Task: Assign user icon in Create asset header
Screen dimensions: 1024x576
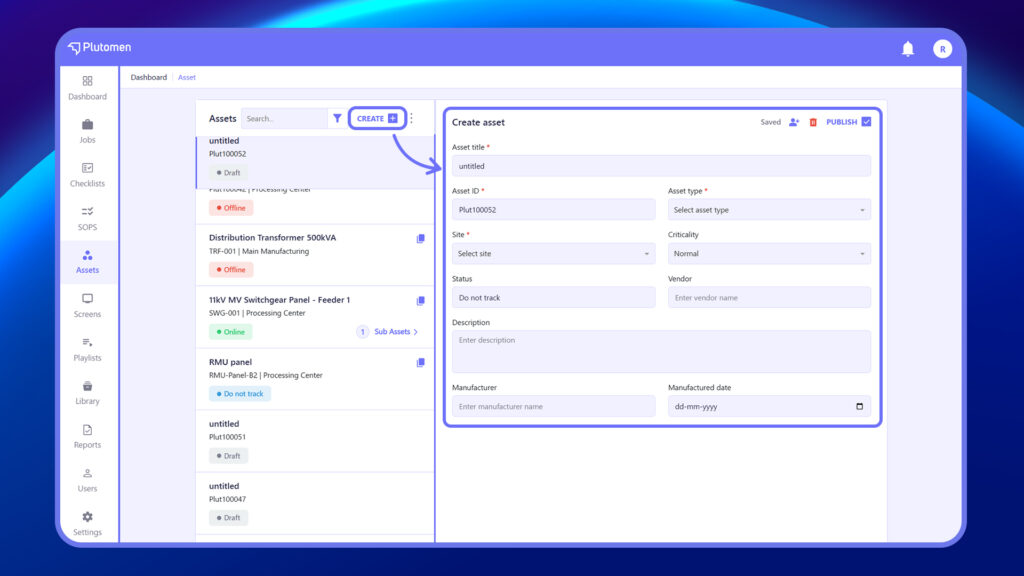Action: click(794, 122)
